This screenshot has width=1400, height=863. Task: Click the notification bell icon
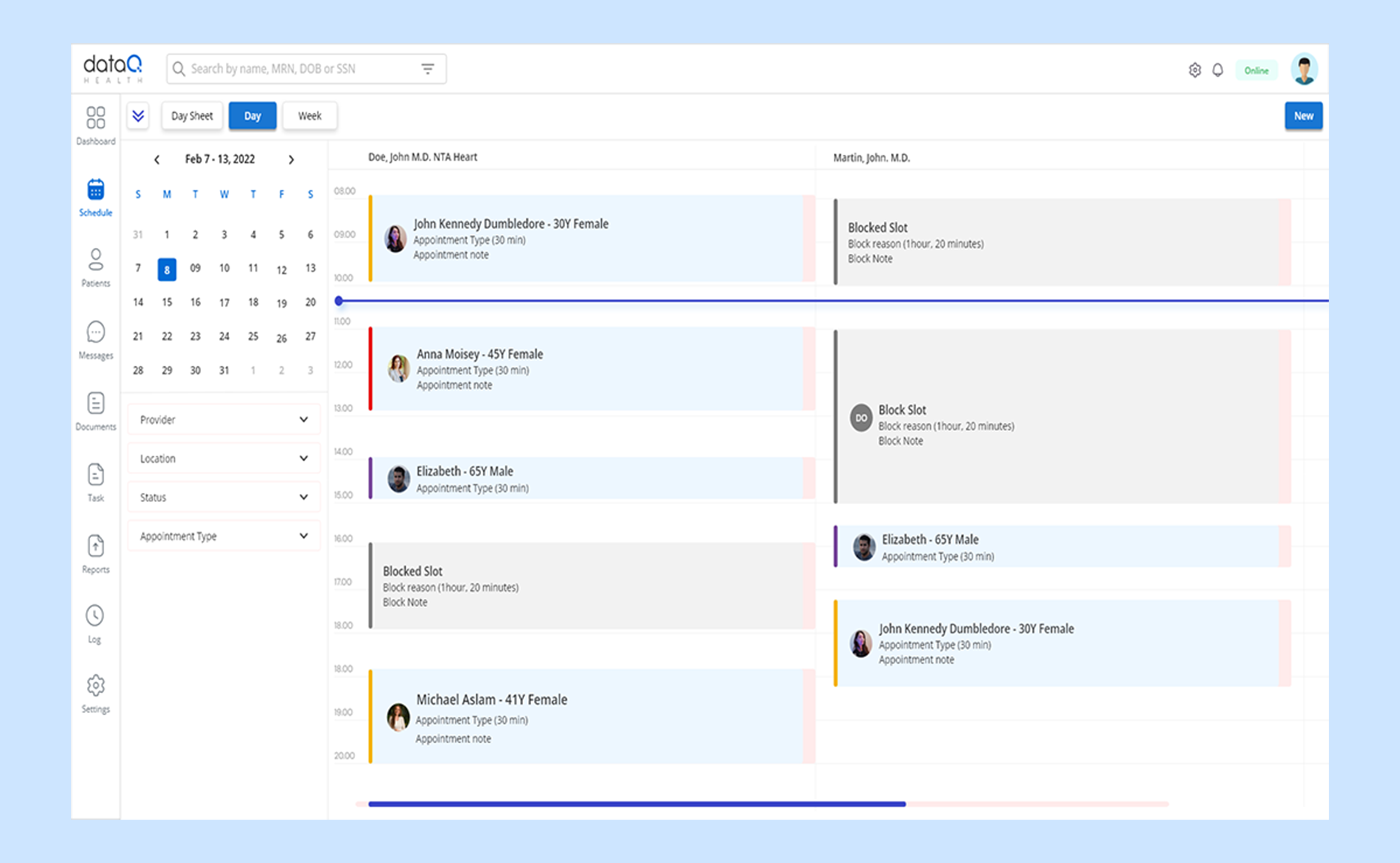coord(1217,70)
